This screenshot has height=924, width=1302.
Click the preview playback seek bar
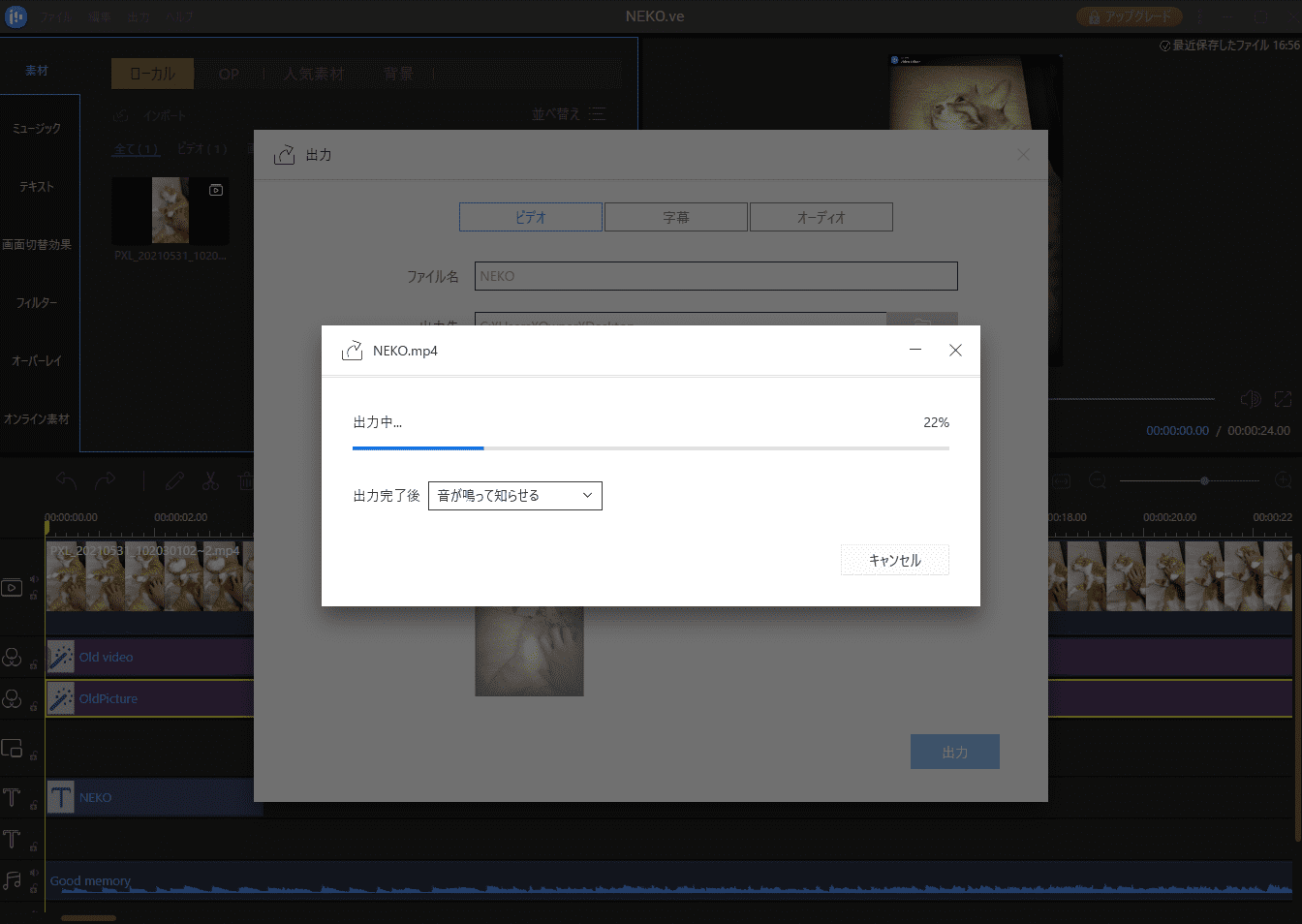(1131, 398)
